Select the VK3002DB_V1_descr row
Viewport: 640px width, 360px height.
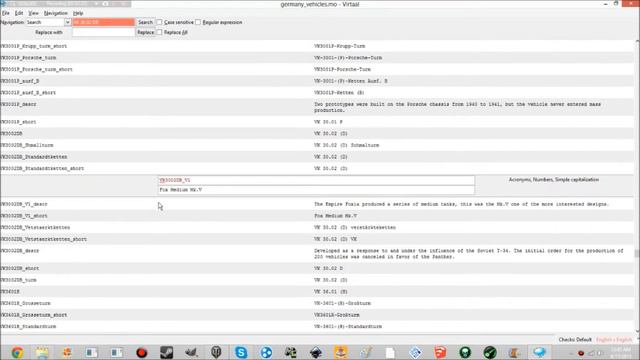[317, 204]
